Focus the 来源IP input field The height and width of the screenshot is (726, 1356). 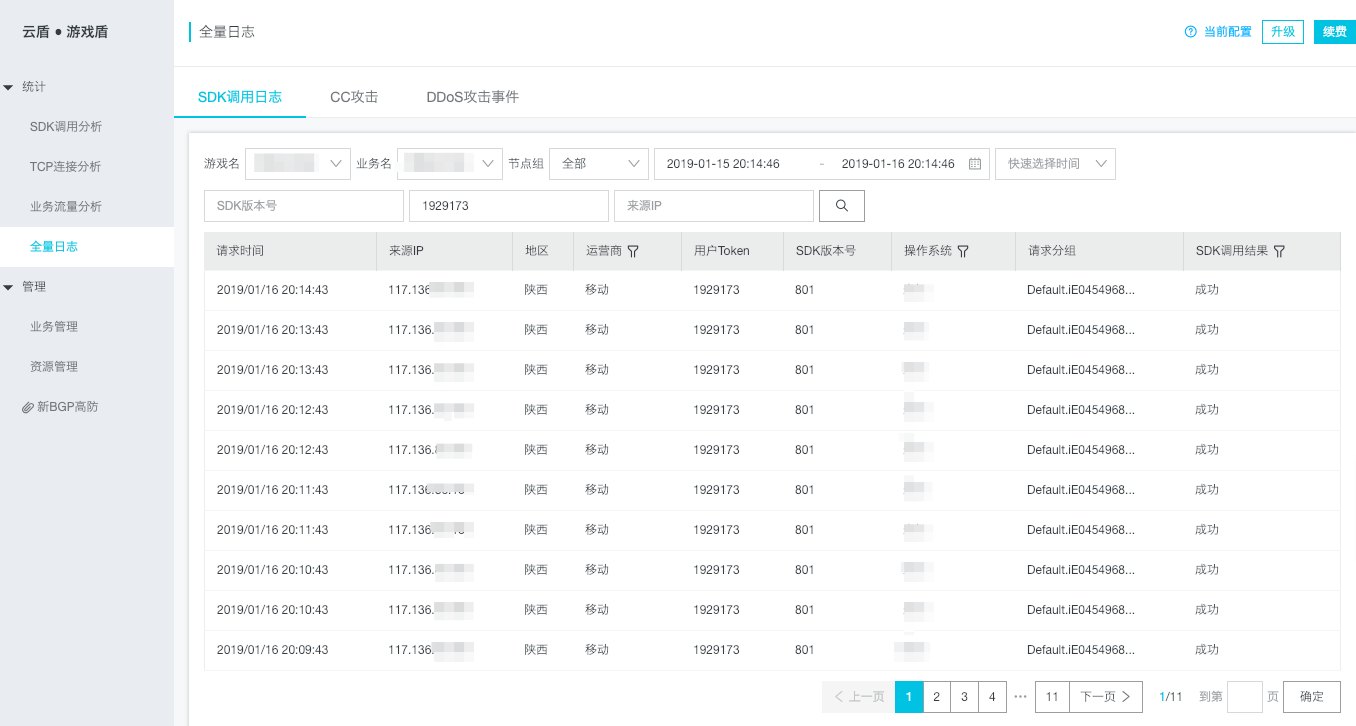tap(714, 206)
